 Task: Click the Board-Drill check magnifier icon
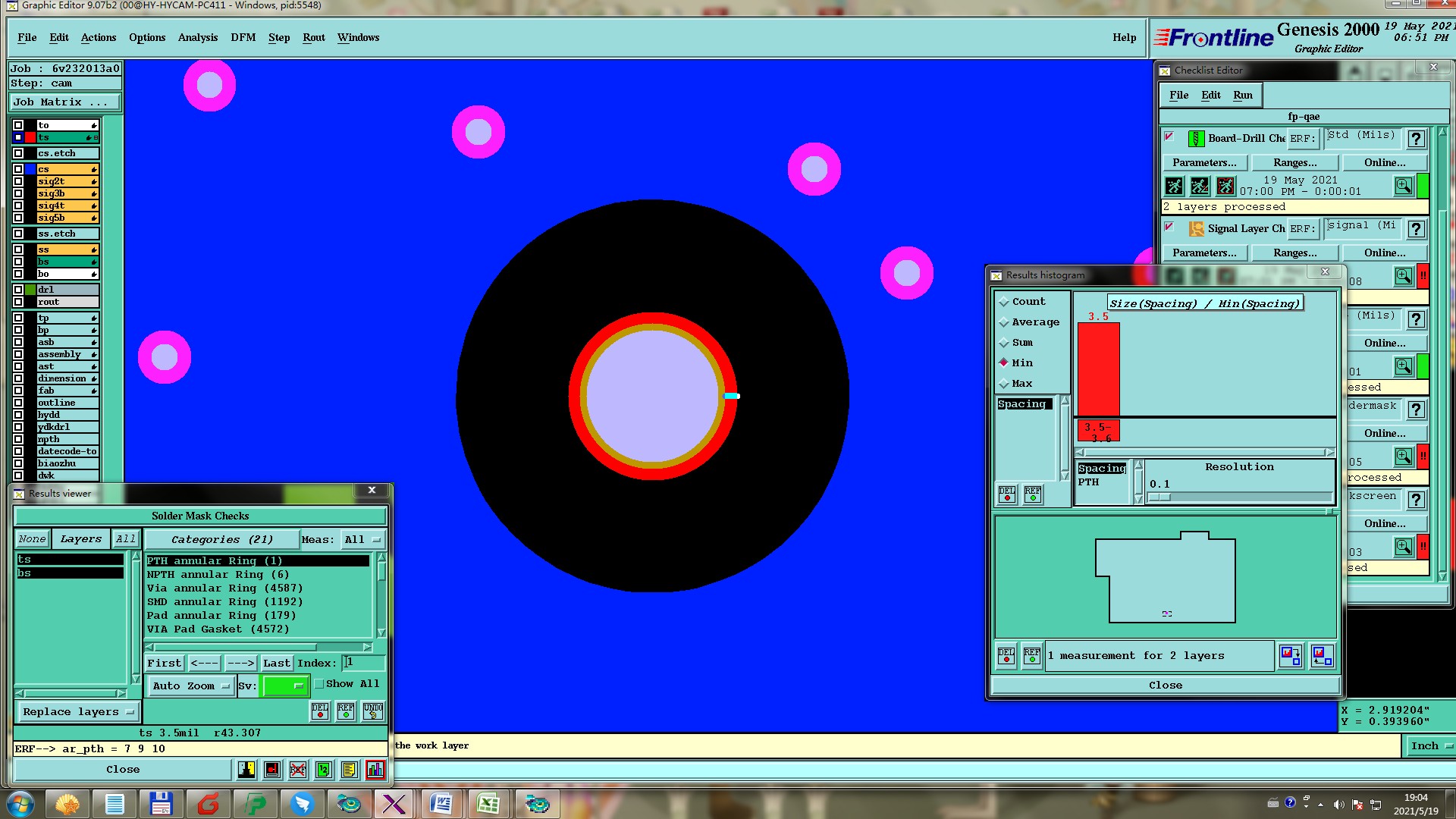pos(1403,186)
